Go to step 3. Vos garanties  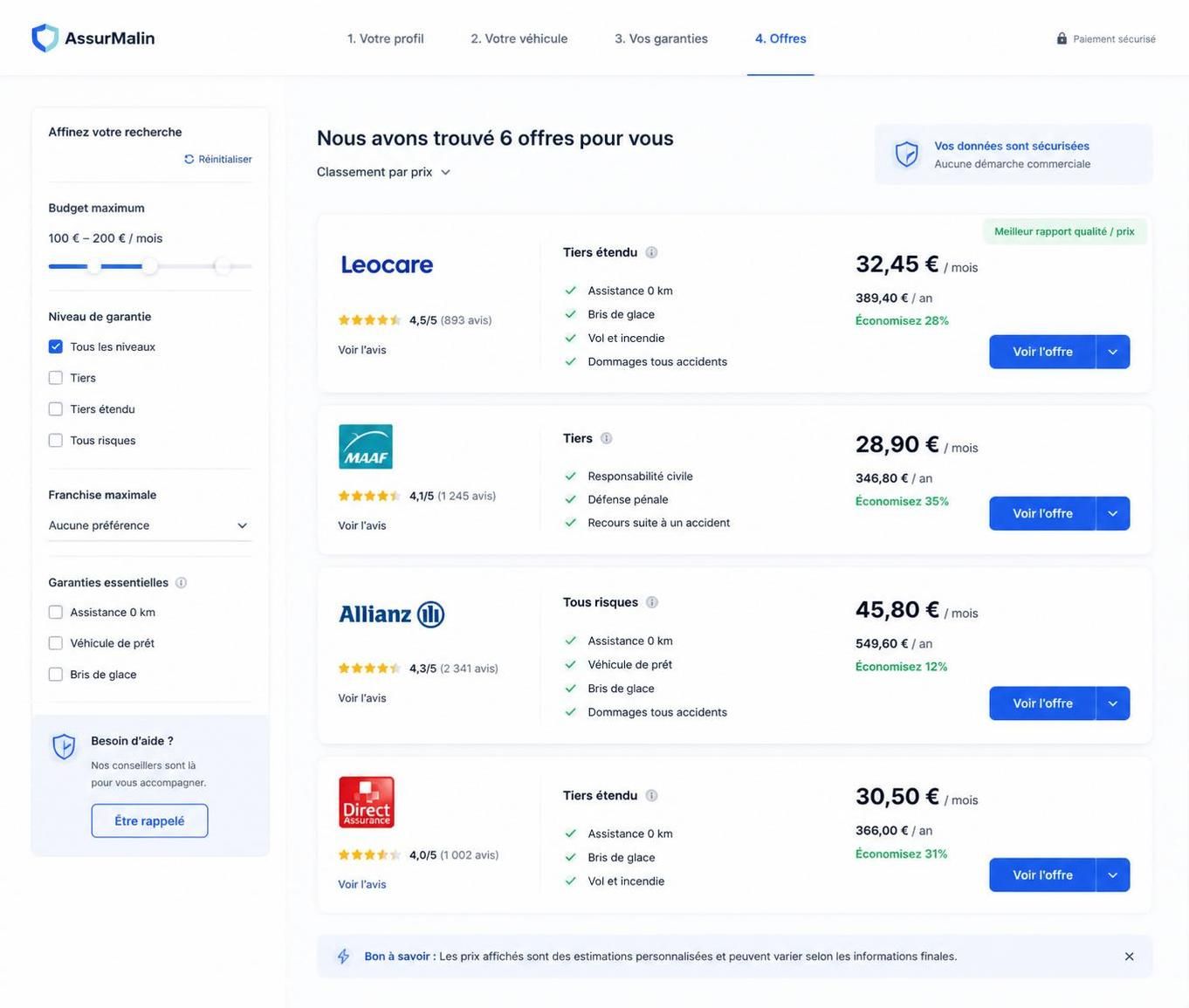(661, 38)
